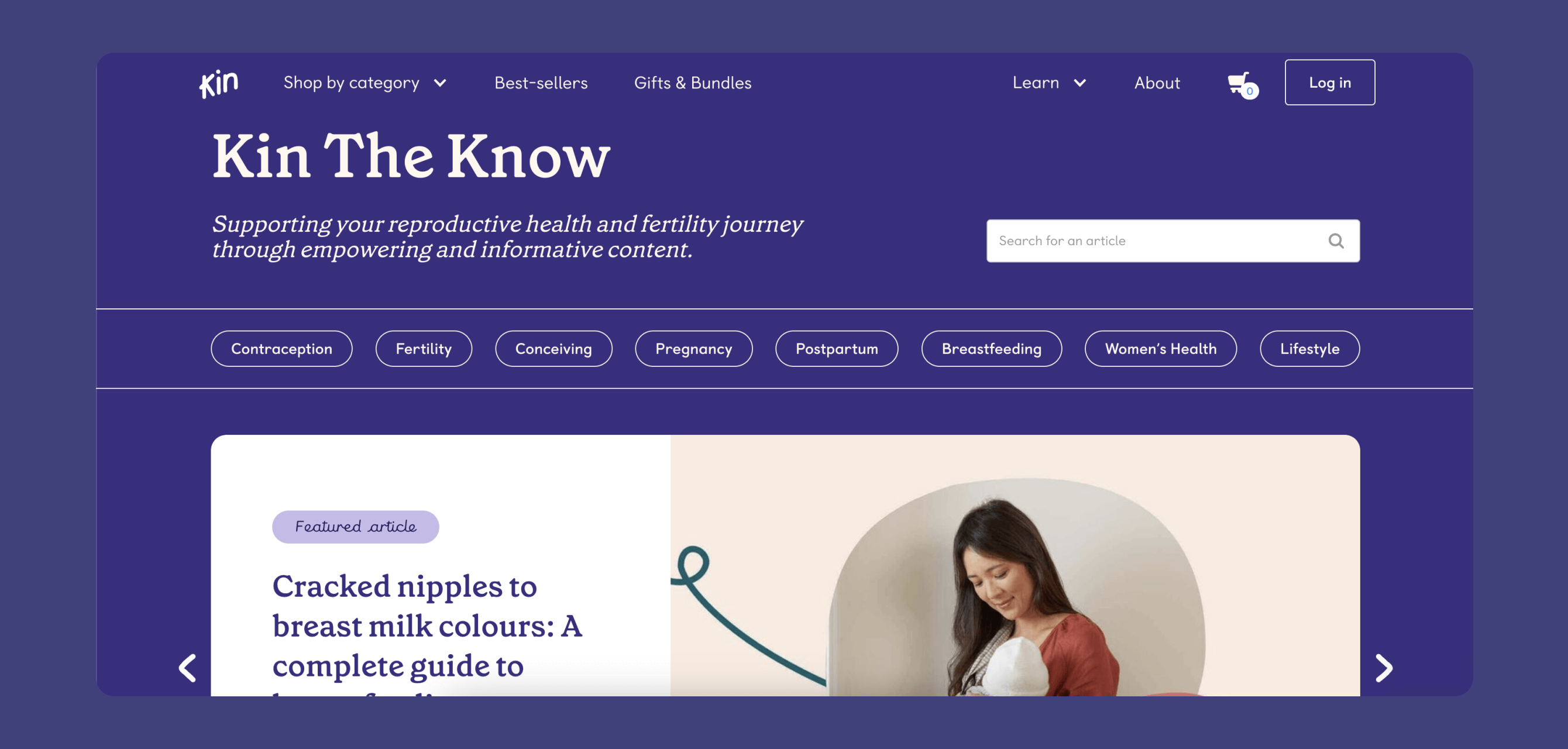Screen dimensions: 1568x749
Task: Open the Gifts & Bundles page
Action: (x=693, y=83)
